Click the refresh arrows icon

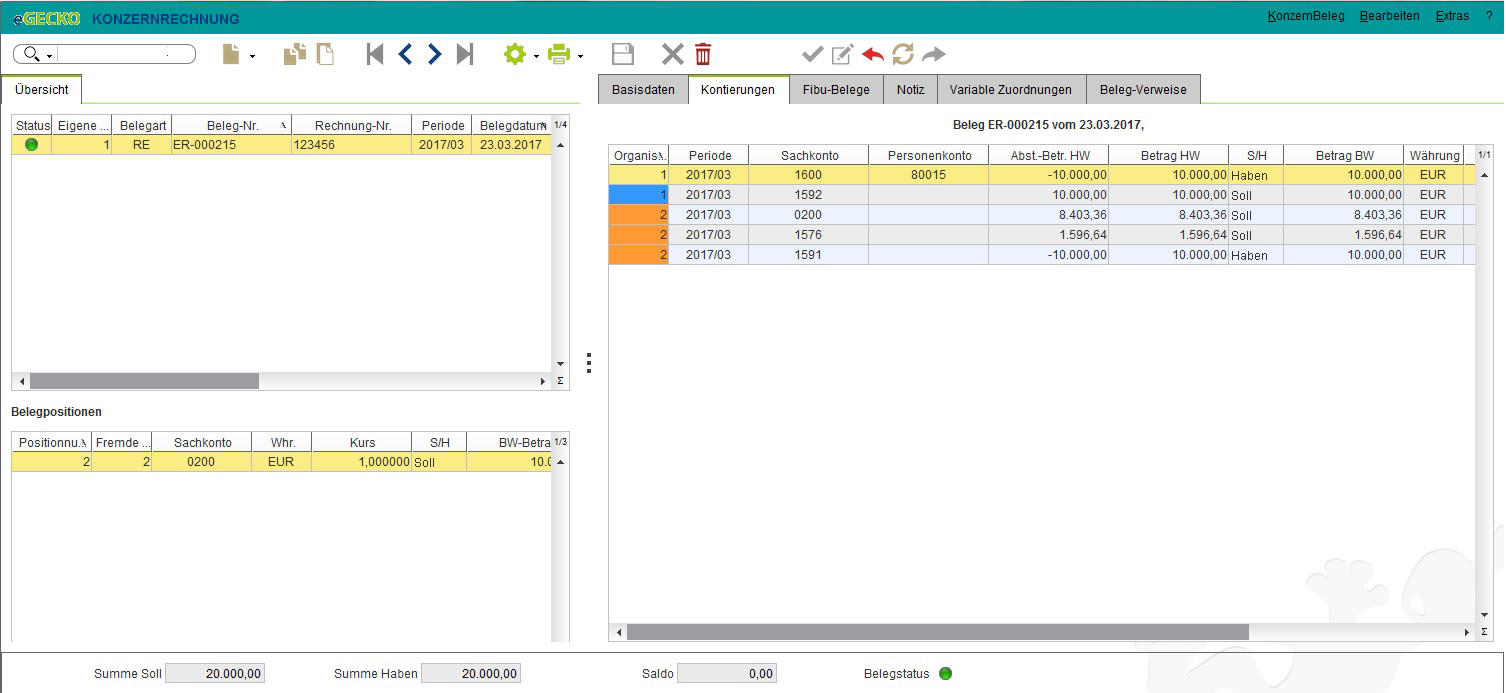903,54
